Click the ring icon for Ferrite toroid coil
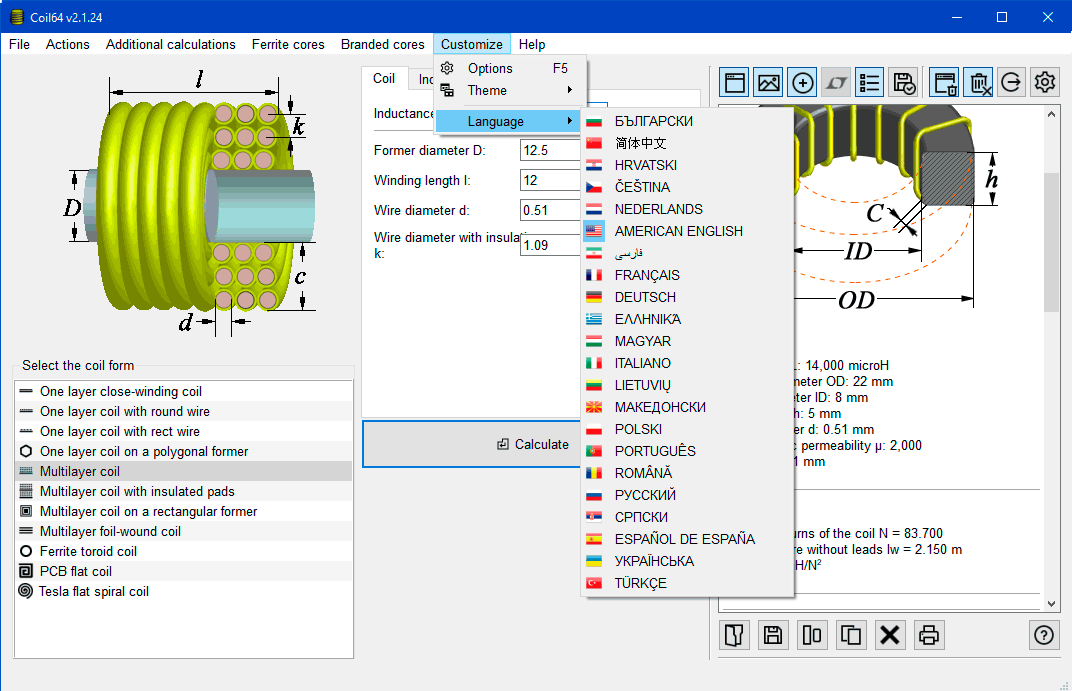The image size is (1072, 691). click(x=26, y=552)
